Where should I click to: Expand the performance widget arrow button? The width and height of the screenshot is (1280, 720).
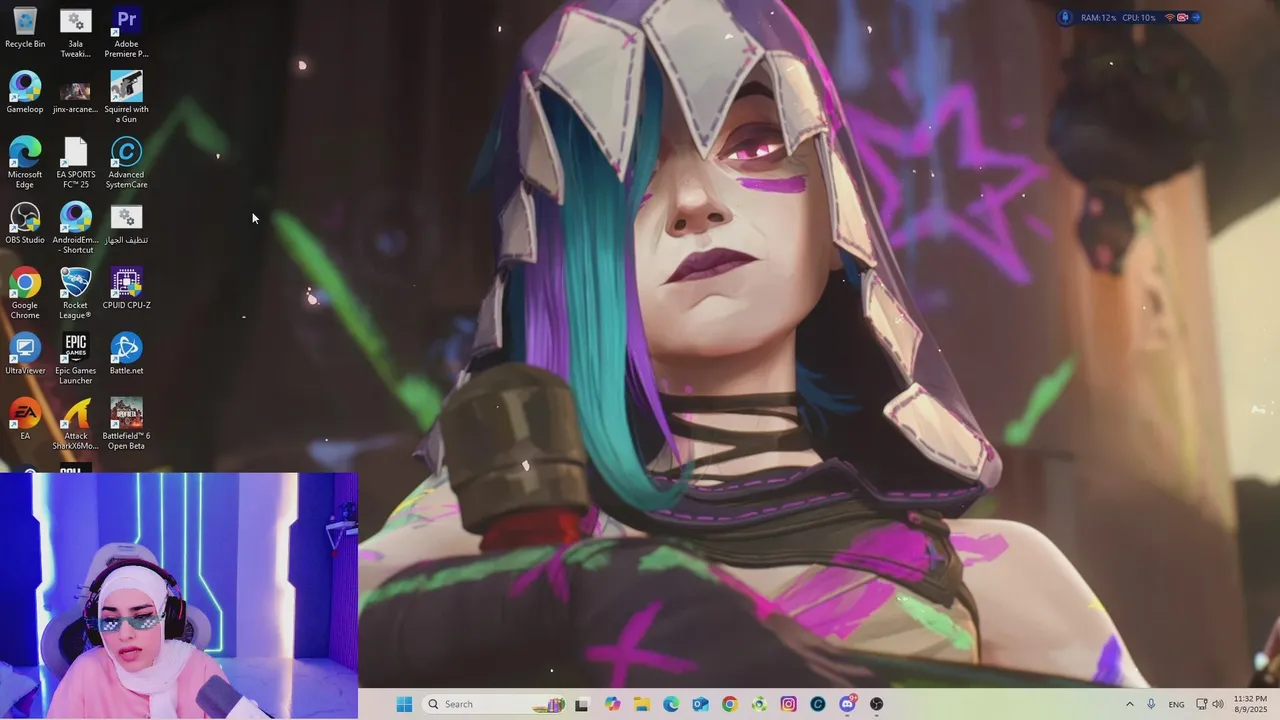[1196, 17]
